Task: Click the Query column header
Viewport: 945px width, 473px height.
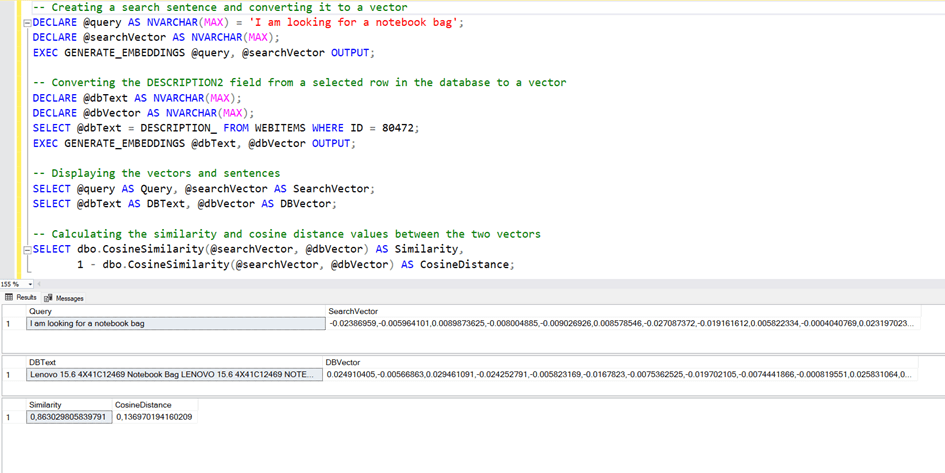Action: click(x=41, y=311)
